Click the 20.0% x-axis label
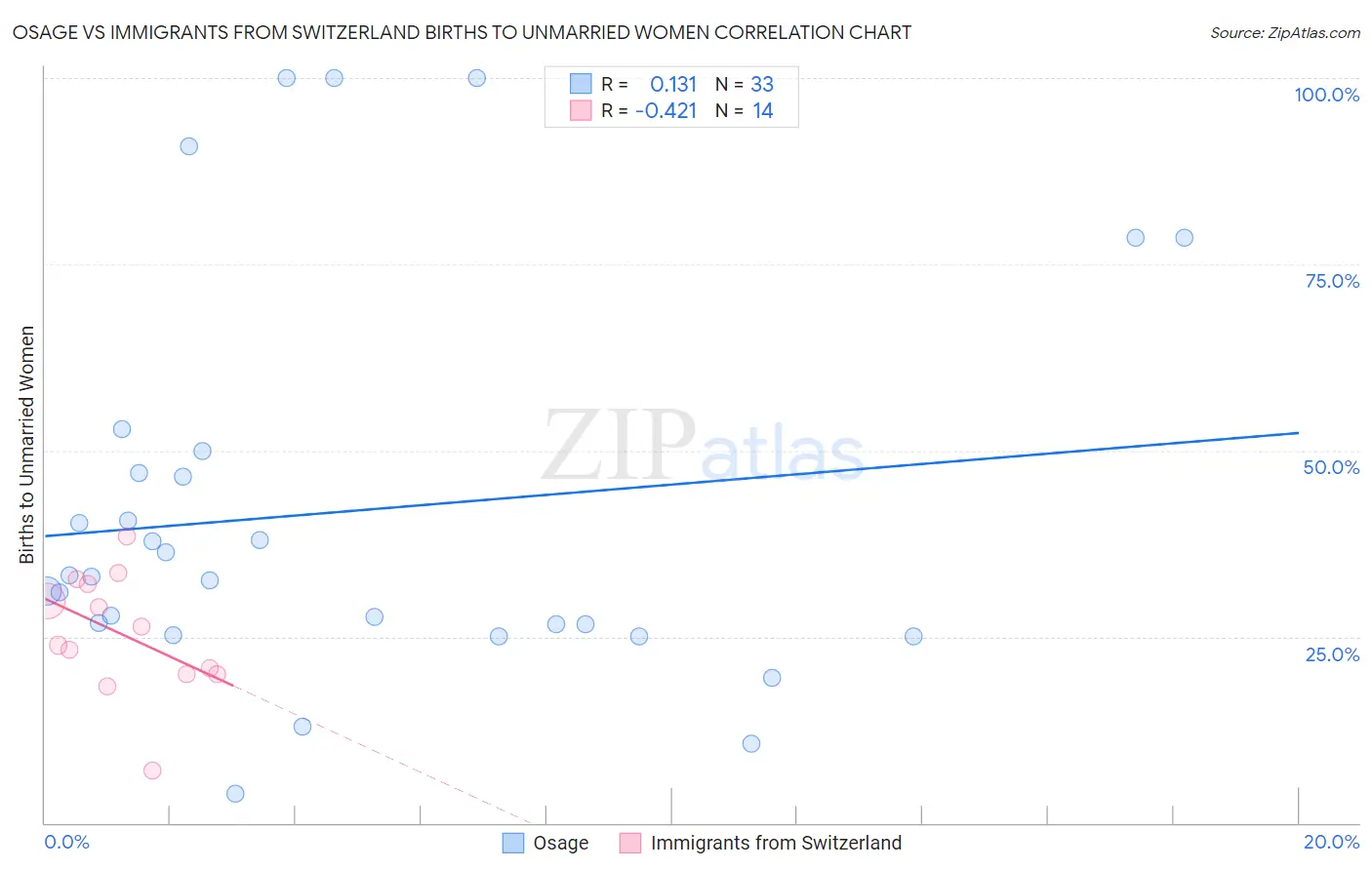This screenshot has height=870, width=1372. pyautogui.click(x=1332, y=842)
